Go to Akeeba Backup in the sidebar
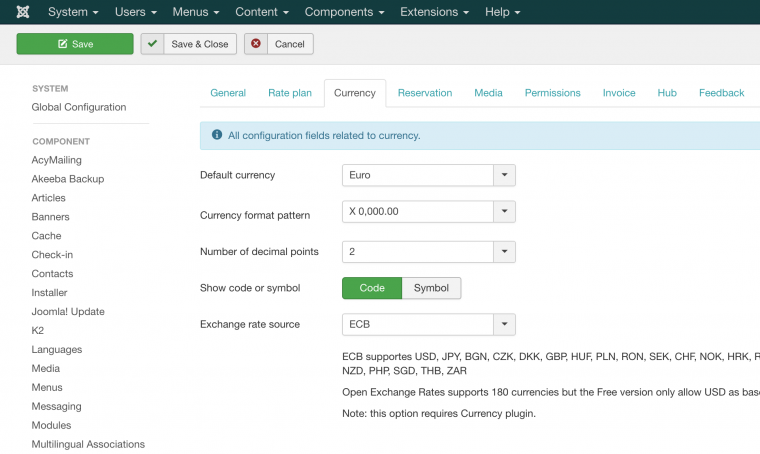 [68, 179]
